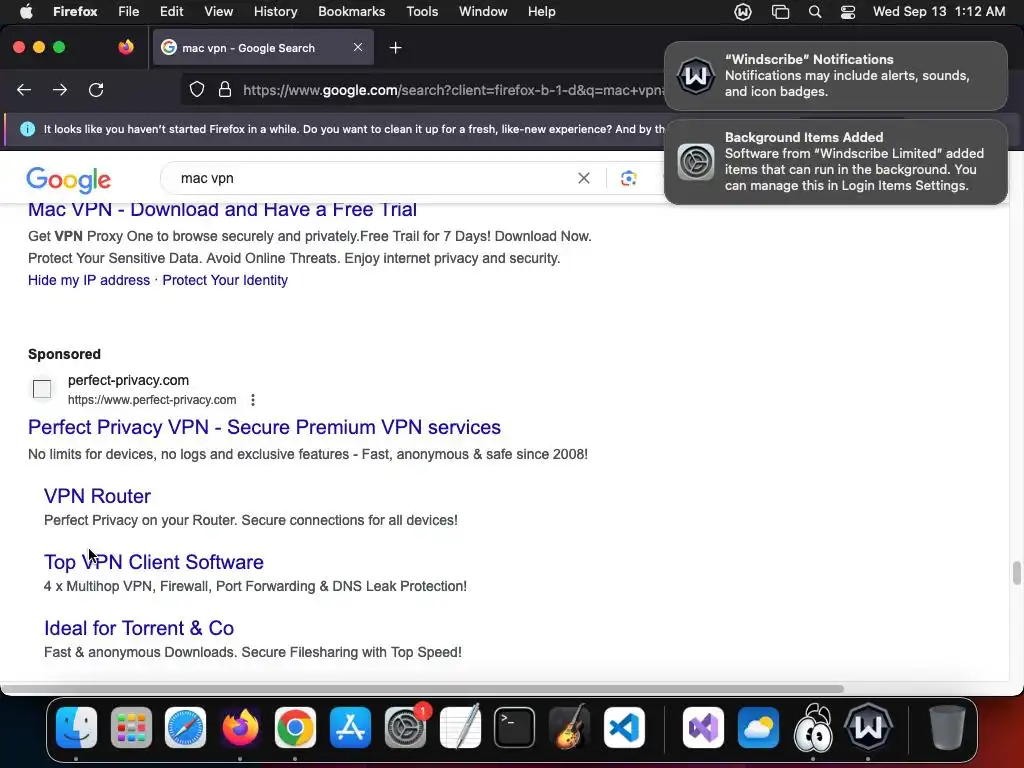Open the Edit menu
Screen dimensions: 1024x768
point(172,11)
